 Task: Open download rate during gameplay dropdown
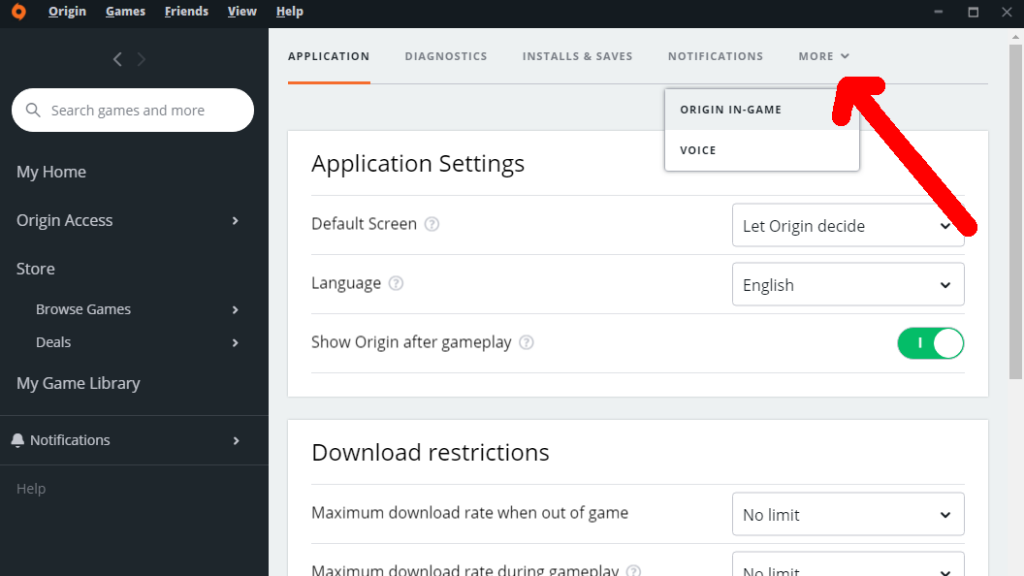pyautogui.click(x=848, y=564)
